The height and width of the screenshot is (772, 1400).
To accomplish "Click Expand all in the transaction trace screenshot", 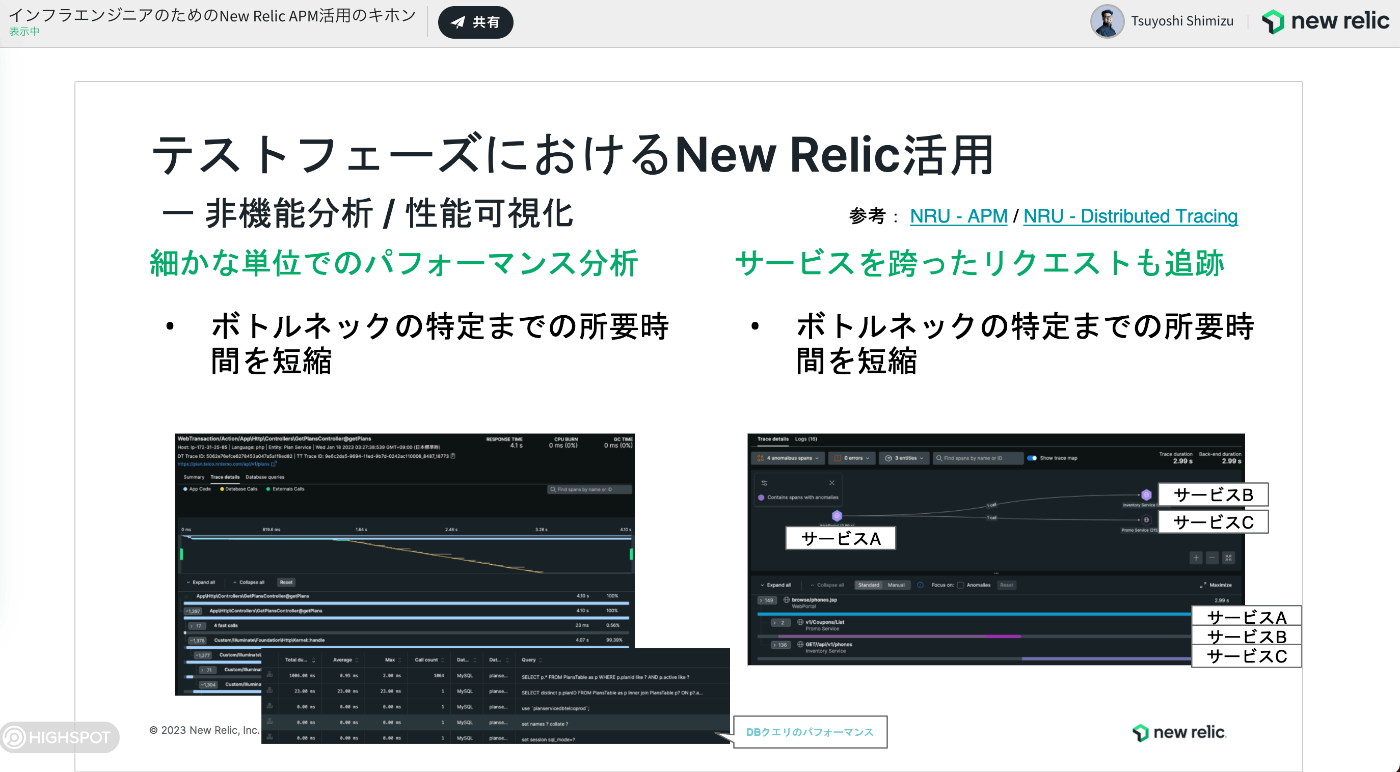I will [201, 582].
